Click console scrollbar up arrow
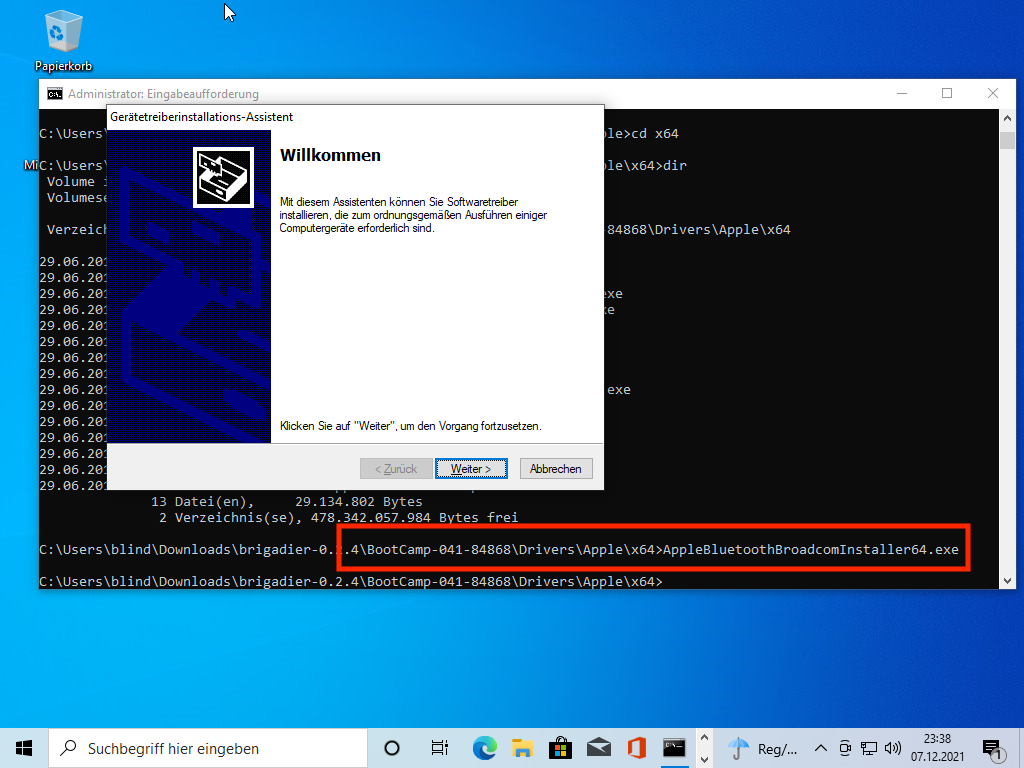Image resolution: width=1024 pixels, height=768 pixels. 1007,118
